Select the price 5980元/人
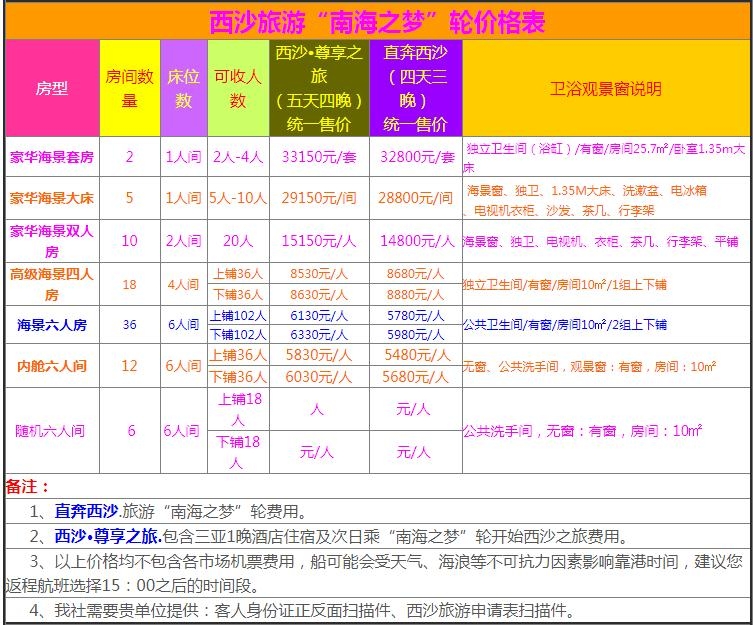Screen dimensions: 754x625 [415, 334]
